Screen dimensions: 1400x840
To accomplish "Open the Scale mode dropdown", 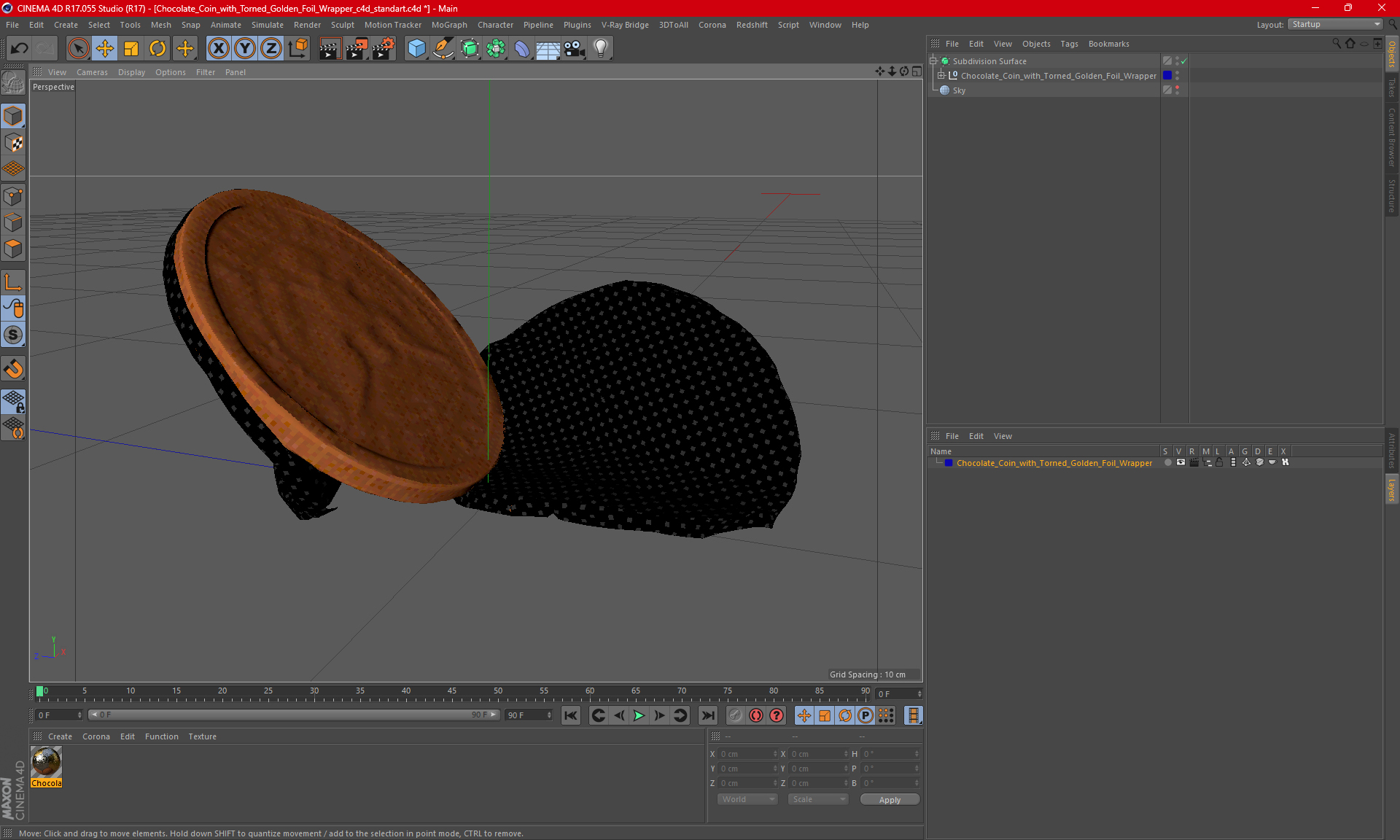I will [x=818, y=799].
